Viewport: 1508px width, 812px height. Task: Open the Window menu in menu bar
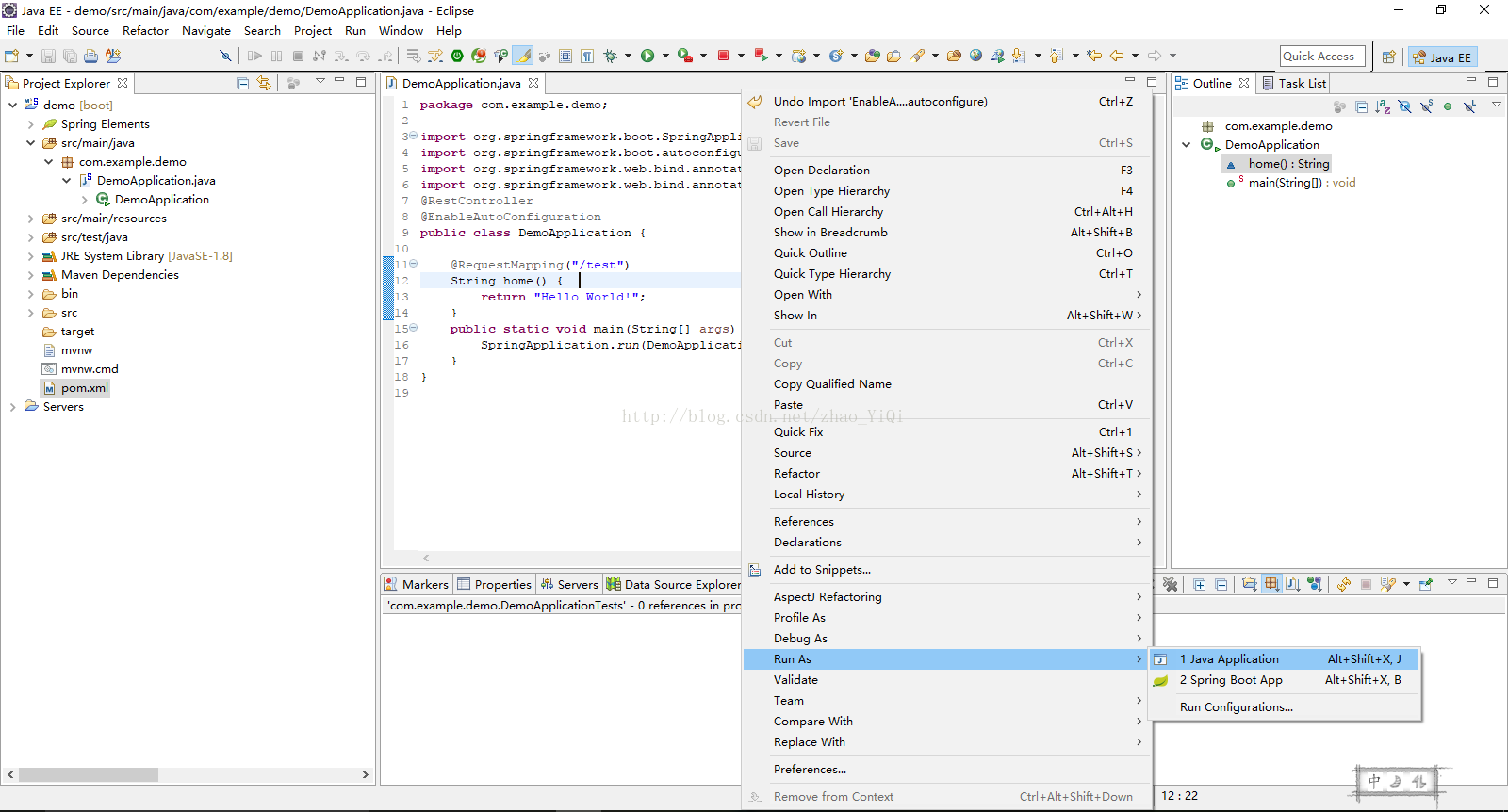(401, 31)
